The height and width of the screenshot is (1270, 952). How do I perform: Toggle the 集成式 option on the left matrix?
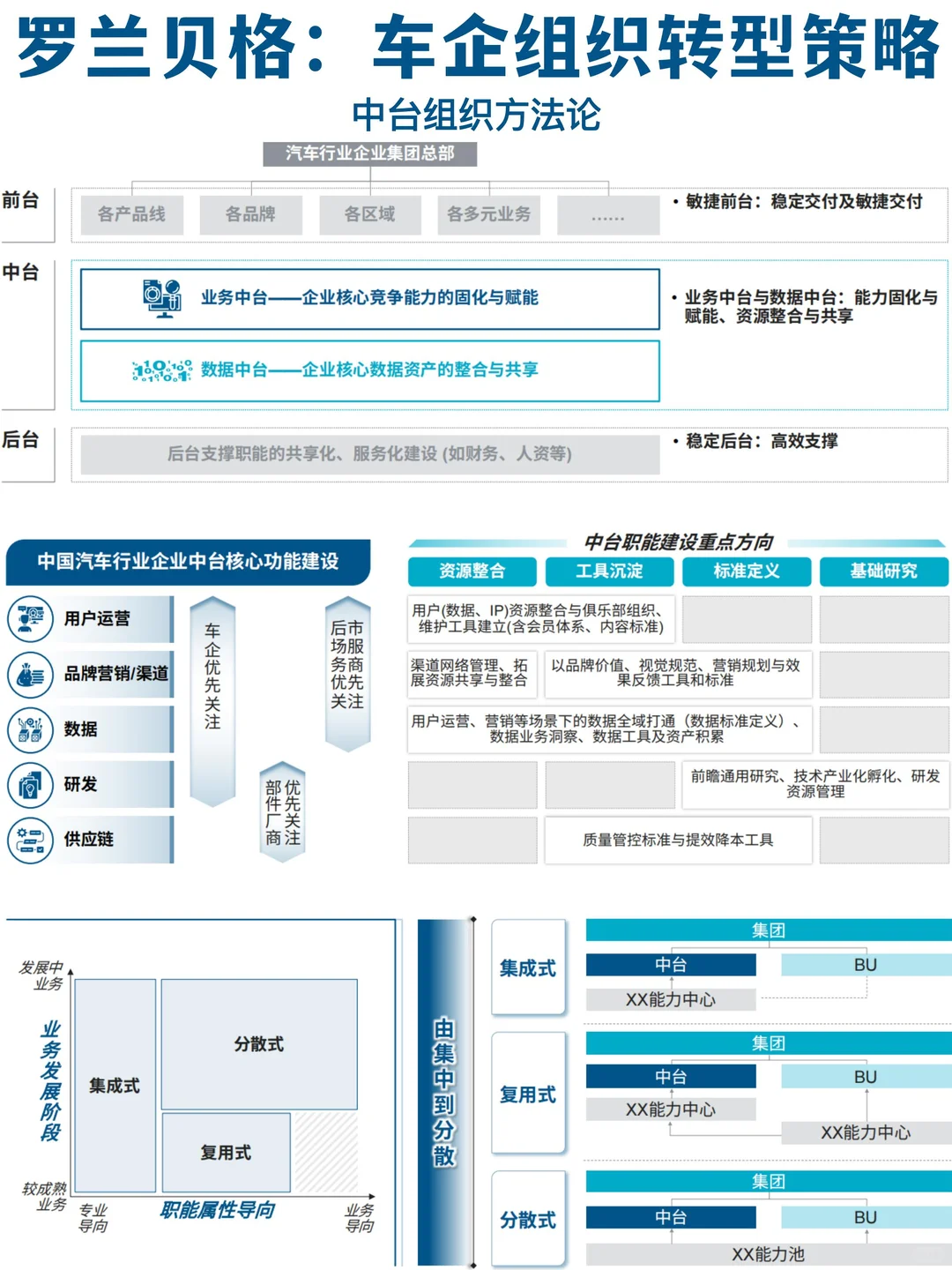(x=112, y=1087)
